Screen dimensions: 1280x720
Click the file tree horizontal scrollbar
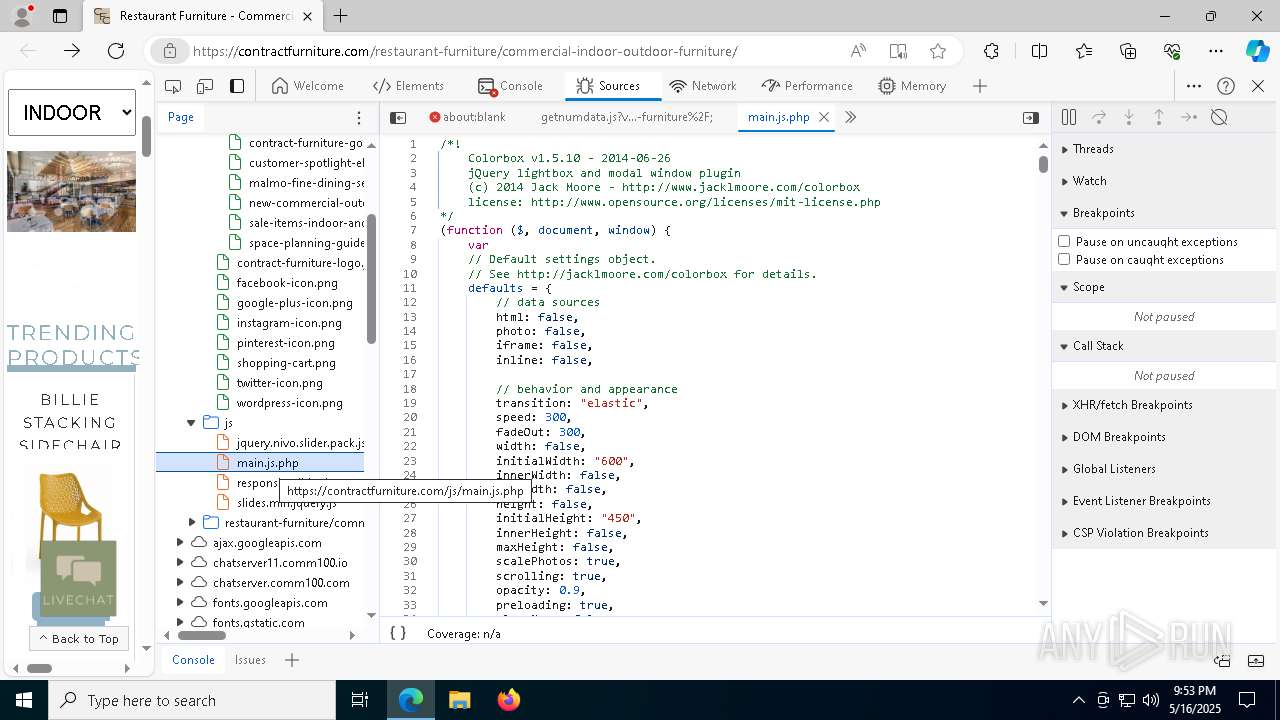(202, 635)
